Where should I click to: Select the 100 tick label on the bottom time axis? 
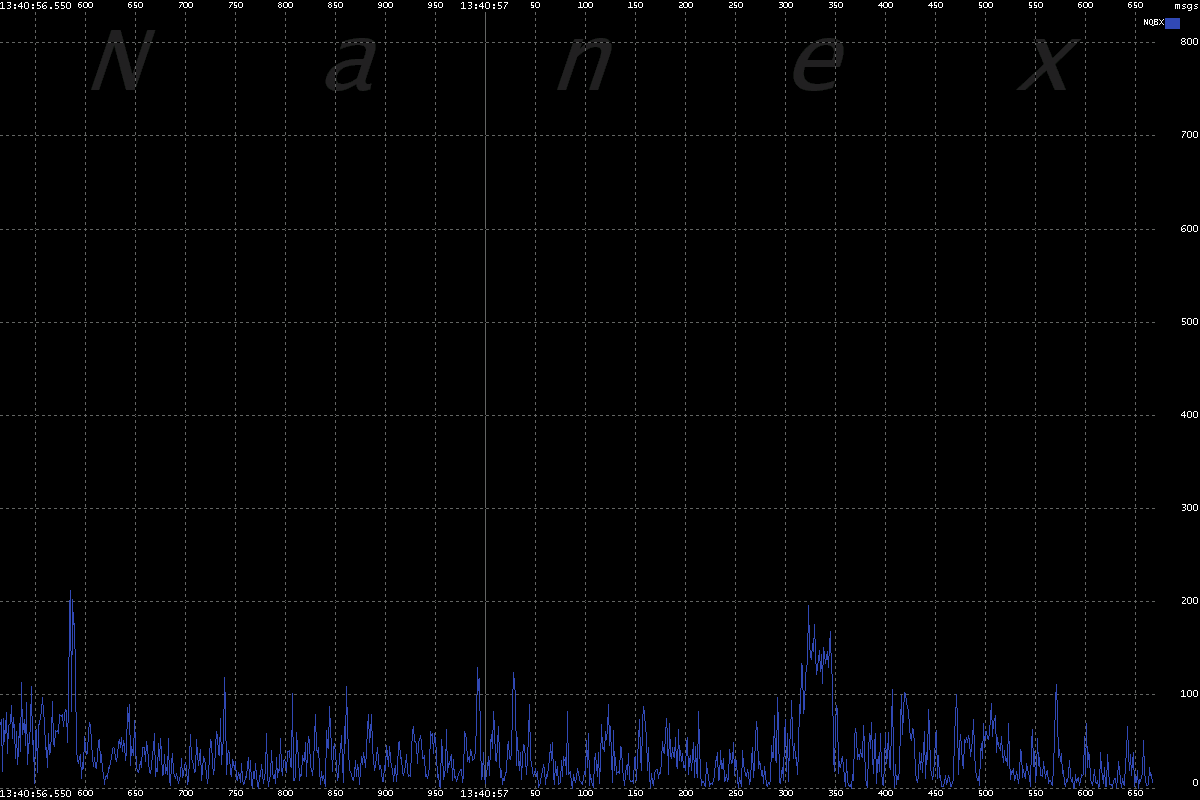pos(585,793)
